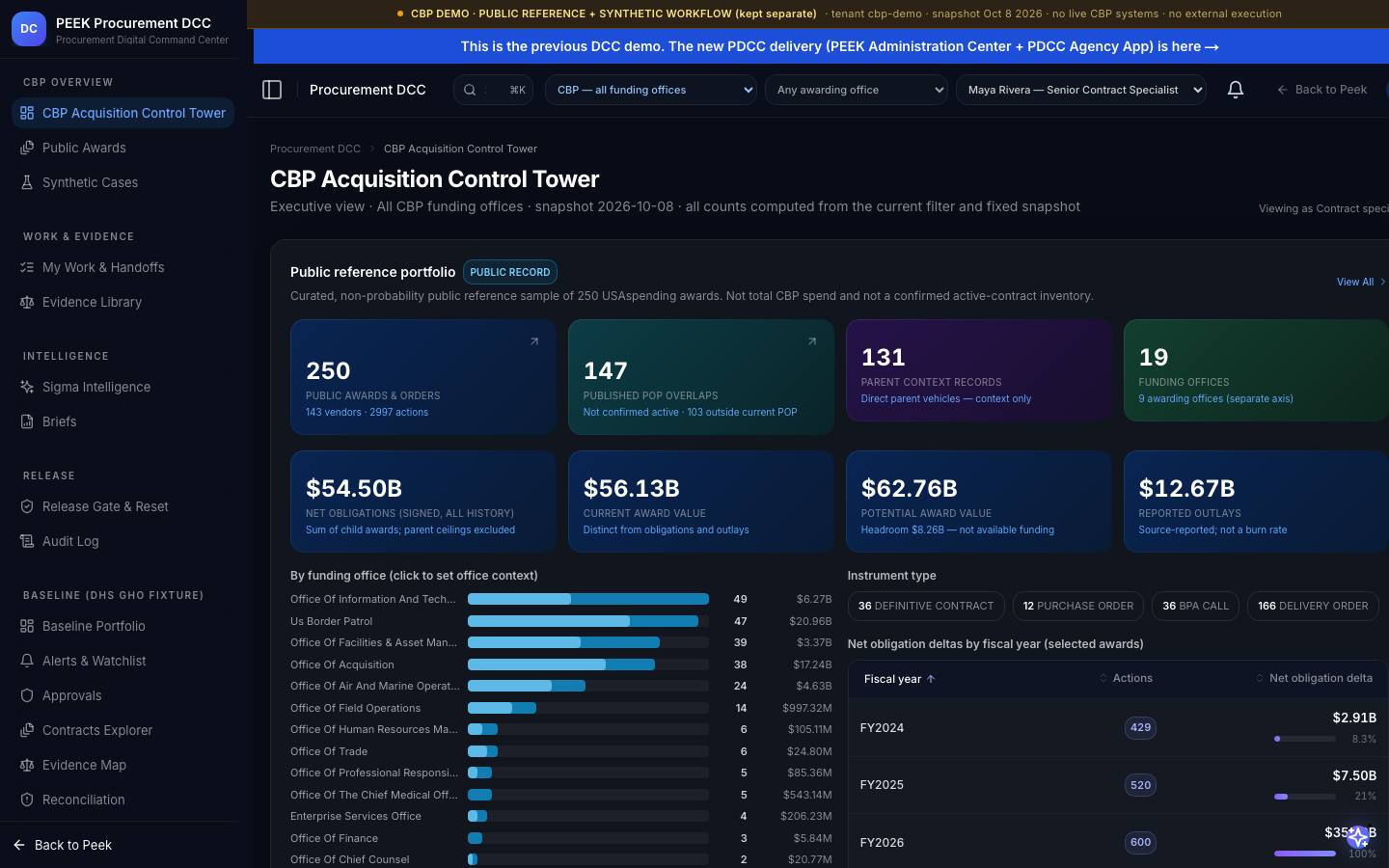Click the $54.50B Net Obligations card
The height and width of the screenshot is (868, 1389).
pos(423,502)
